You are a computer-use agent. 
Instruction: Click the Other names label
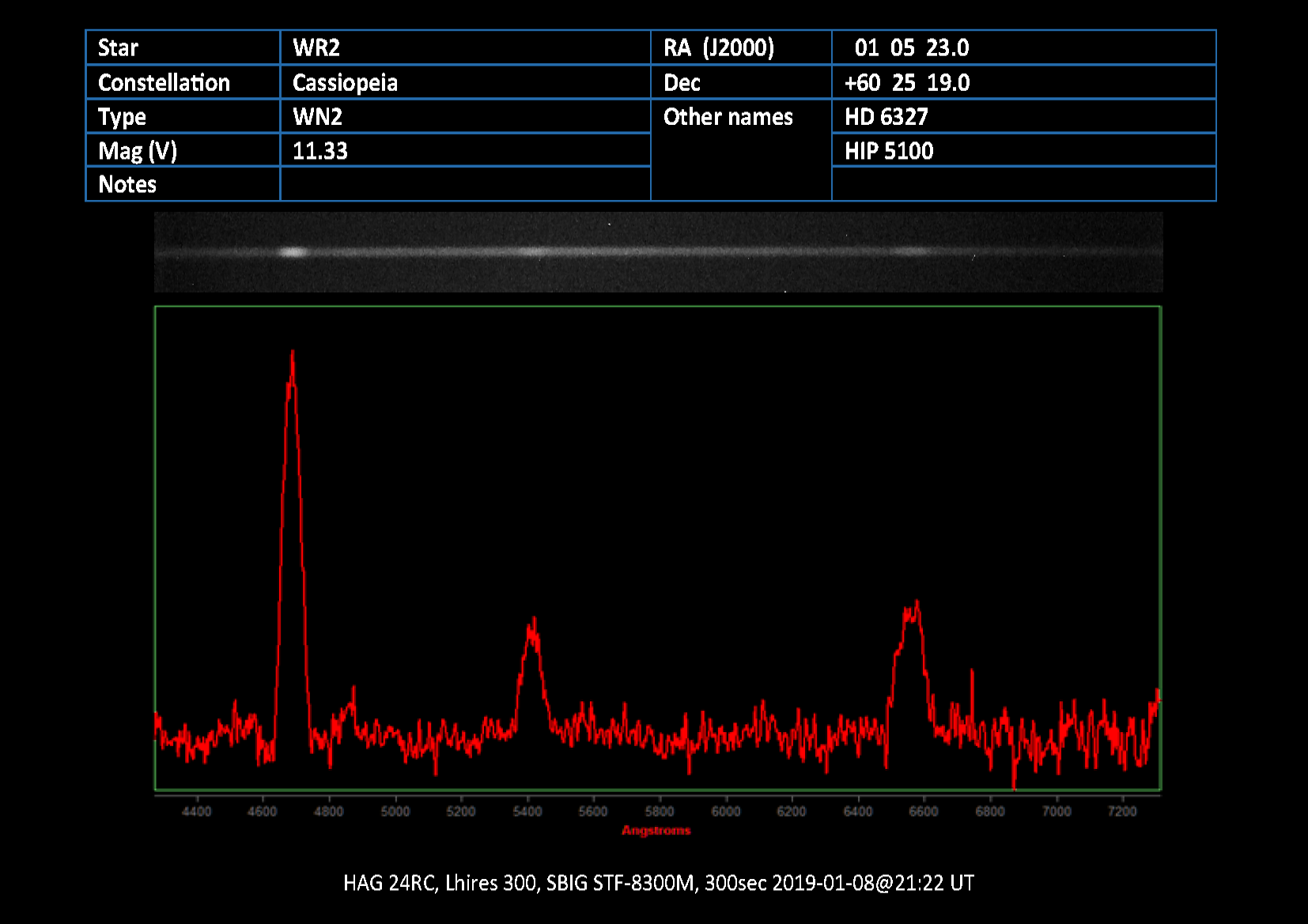point(728,117)
